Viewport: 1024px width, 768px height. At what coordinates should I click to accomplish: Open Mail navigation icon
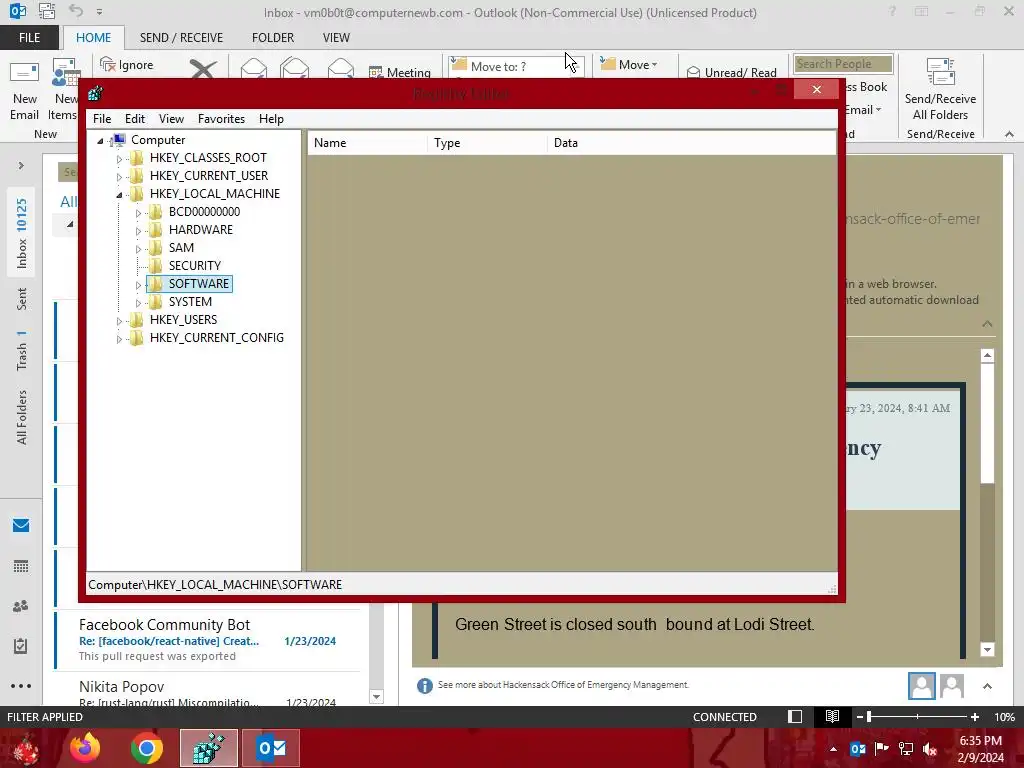pyautogui.click(x=21, y=526)
